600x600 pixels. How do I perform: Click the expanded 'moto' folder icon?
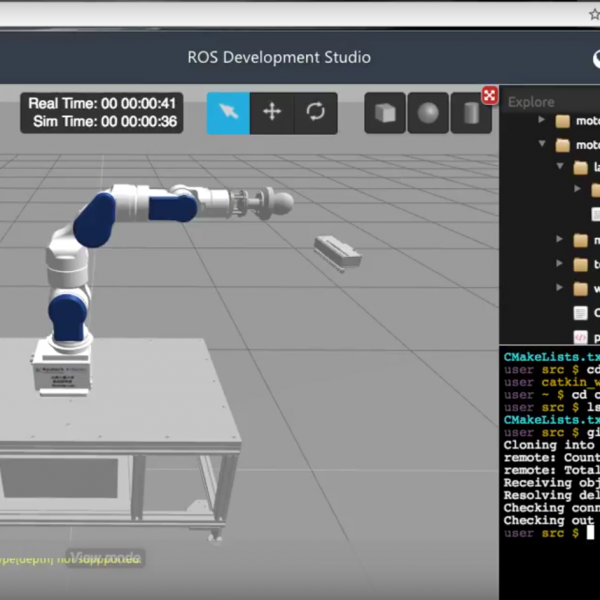pyautogui.click(x=562, y=145)
